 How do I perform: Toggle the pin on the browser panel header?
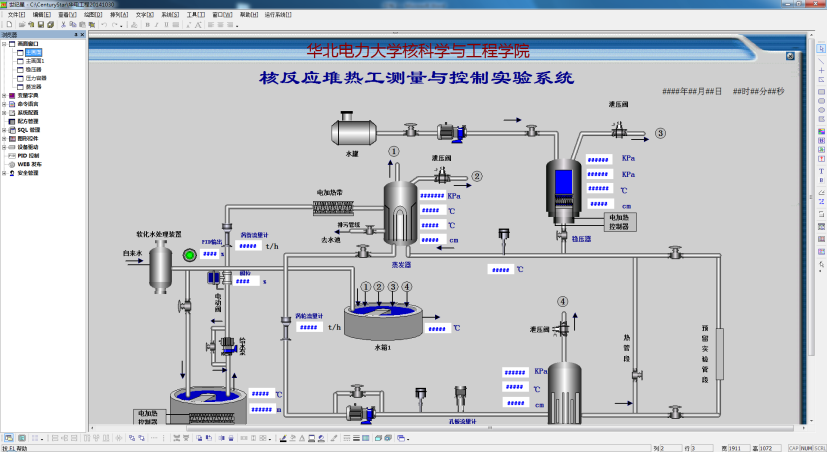click(76, 34)
